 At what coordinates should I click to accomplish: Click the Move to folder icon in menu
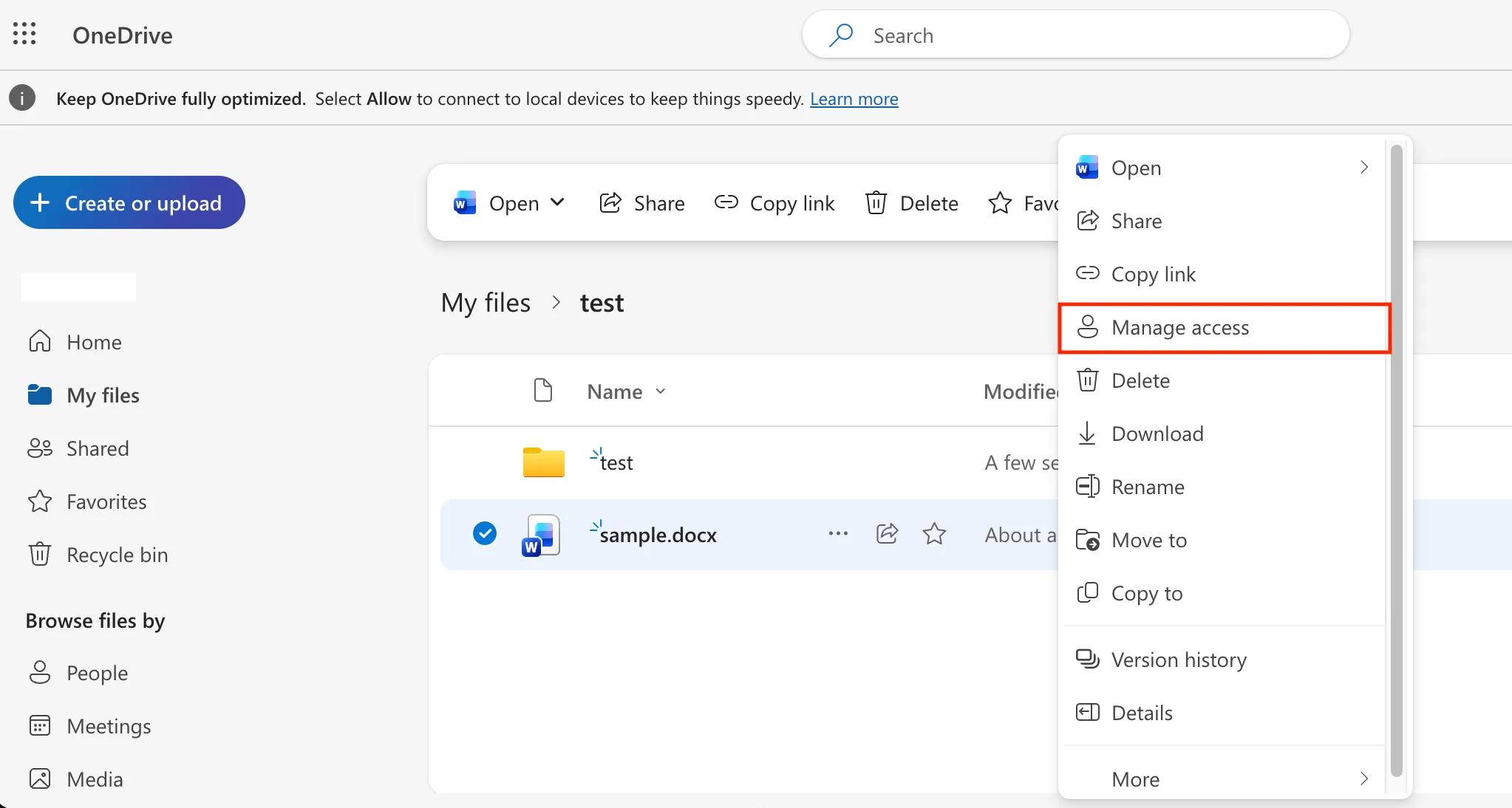pos(1088,539)
